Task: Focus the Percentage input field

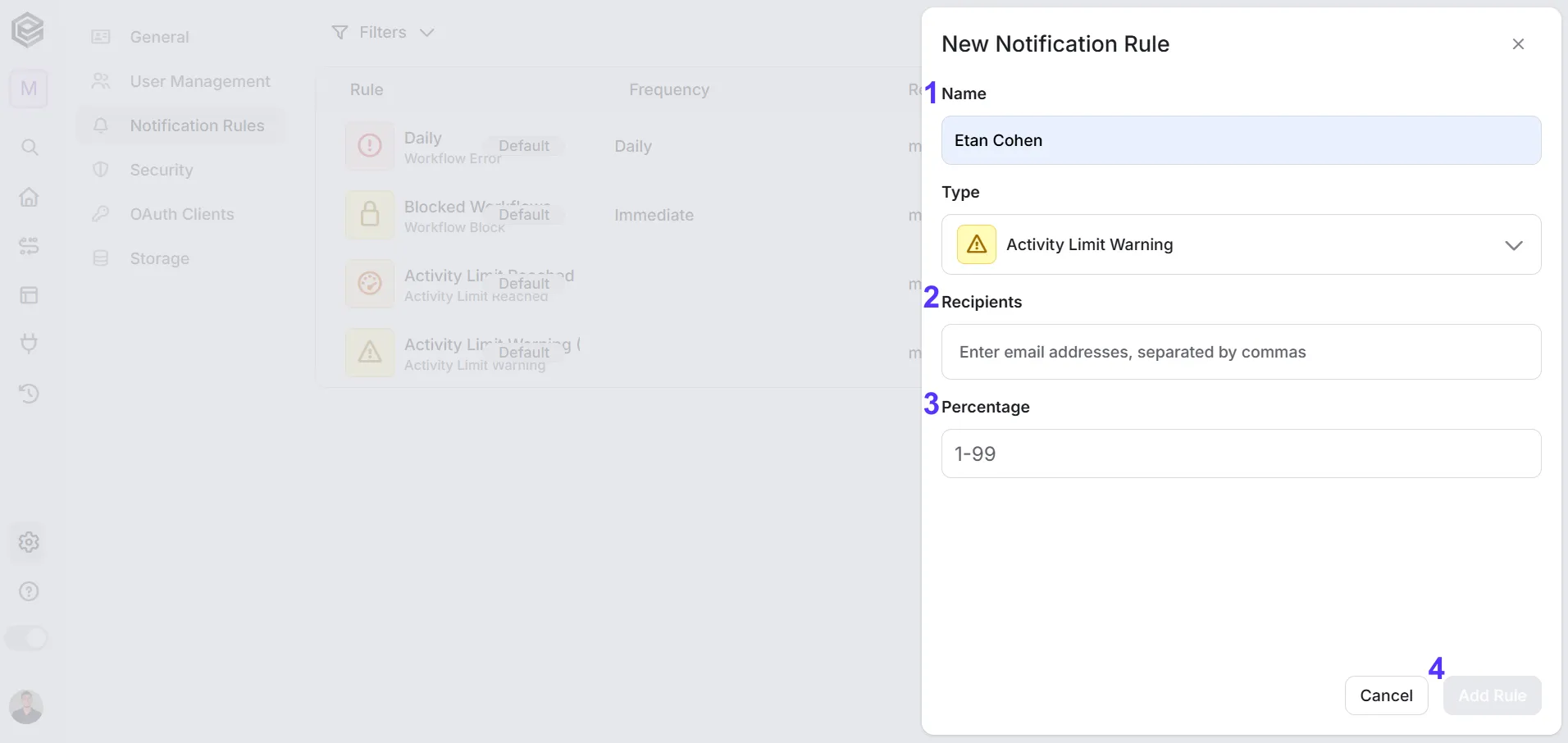Action: point(1241,454)
